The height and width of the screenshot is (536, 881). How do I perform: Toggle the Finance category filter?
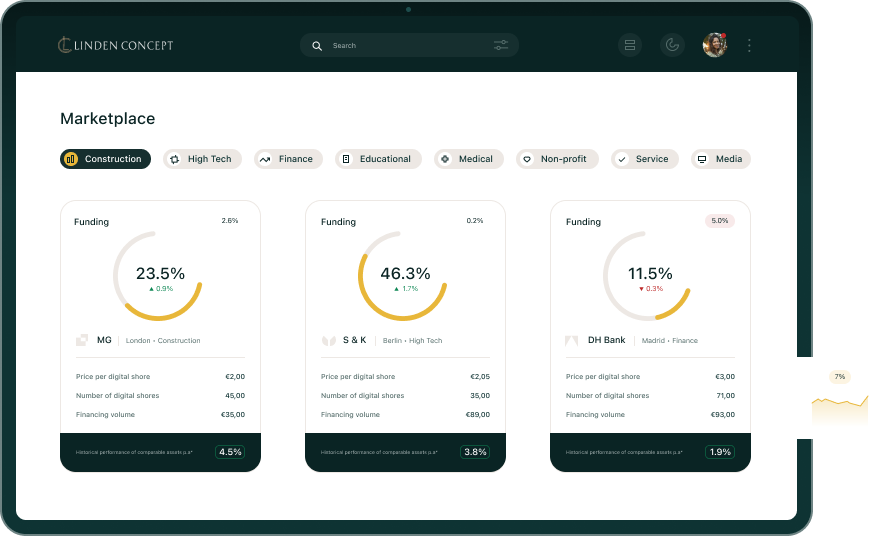[x=287, y=159]
